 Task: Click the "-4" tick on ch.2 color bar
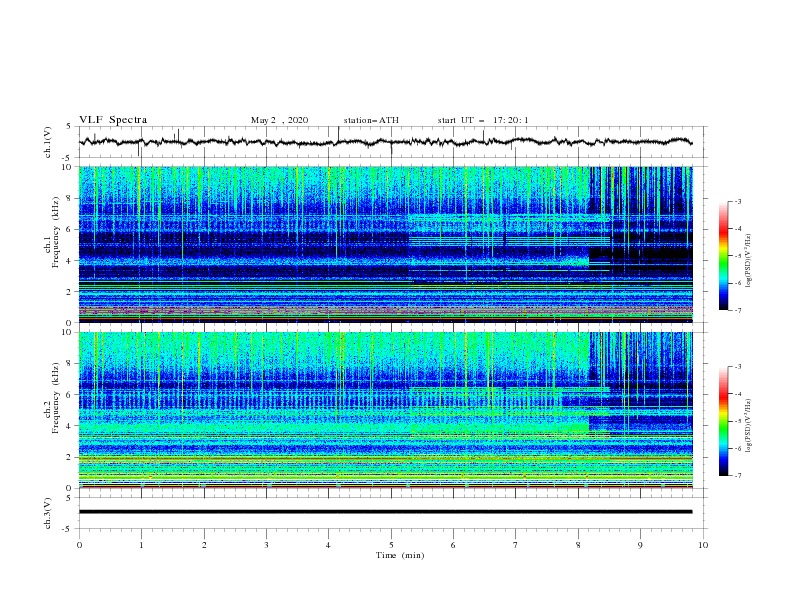point(737,394)
